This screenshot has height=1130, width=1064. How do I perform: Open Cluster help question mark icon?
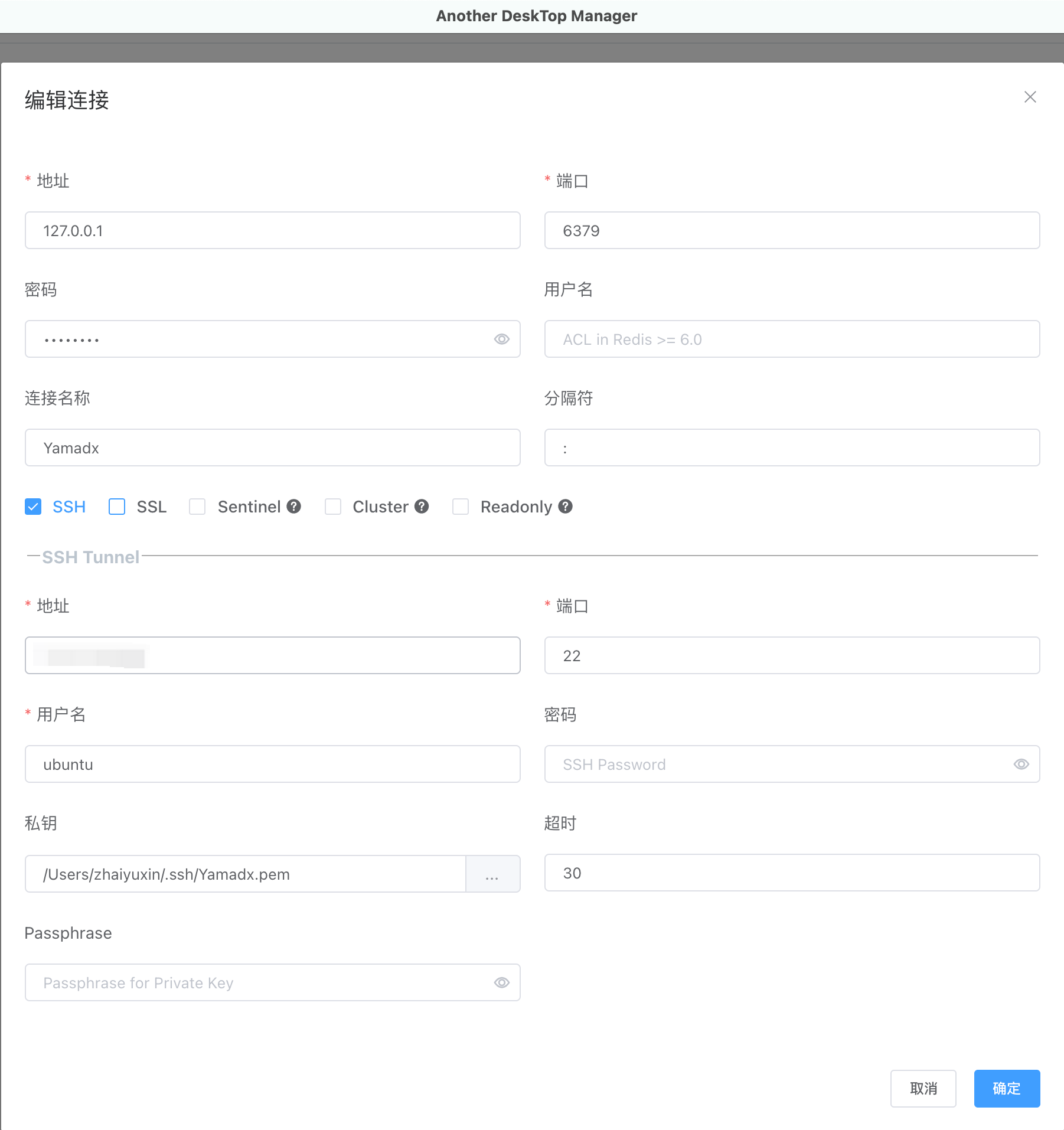coord(422,507)
